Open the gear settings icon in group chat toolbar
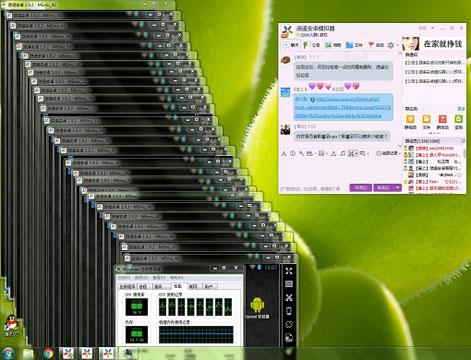The height and width of the screenshot is (360, 471). coord(391,45)
